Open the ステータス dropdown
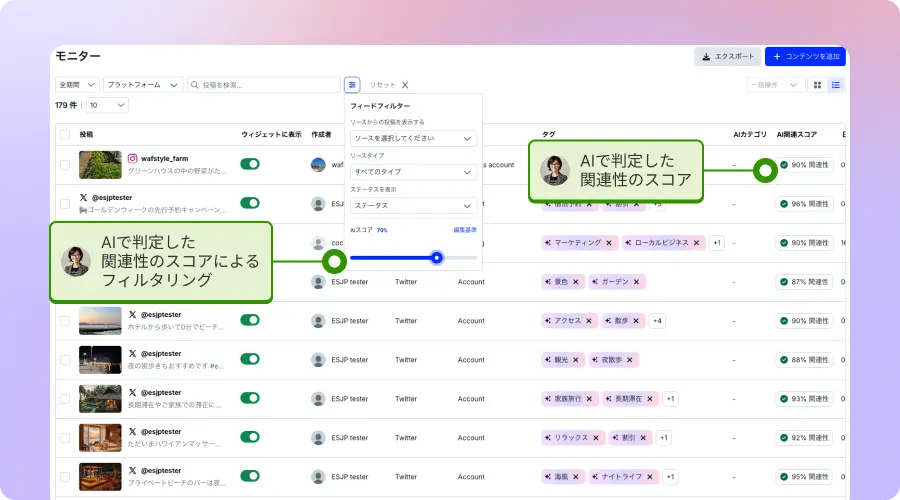The image size is (900, 500). [x=413, y=206]
